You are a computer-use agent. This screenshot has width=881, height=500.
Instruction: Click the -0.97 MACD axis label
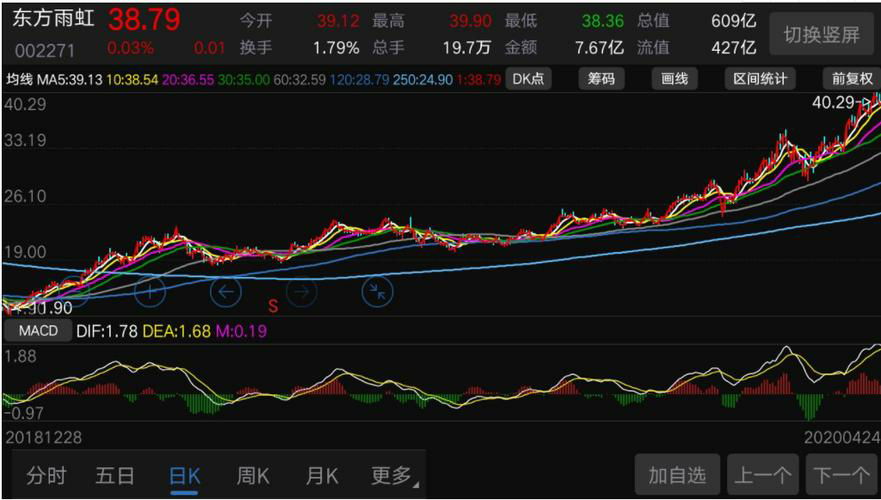pos(23,413)
